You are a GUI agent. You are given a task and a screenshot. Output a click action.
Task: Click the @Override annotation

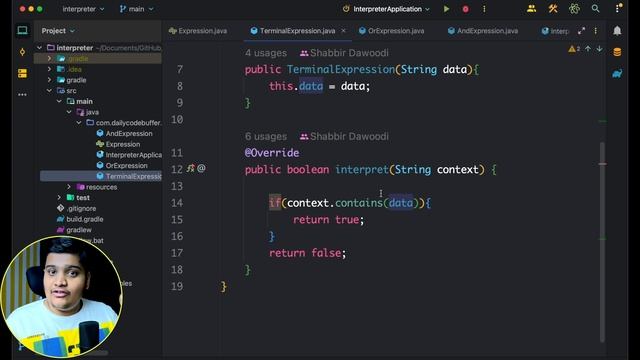click(272, 153)
